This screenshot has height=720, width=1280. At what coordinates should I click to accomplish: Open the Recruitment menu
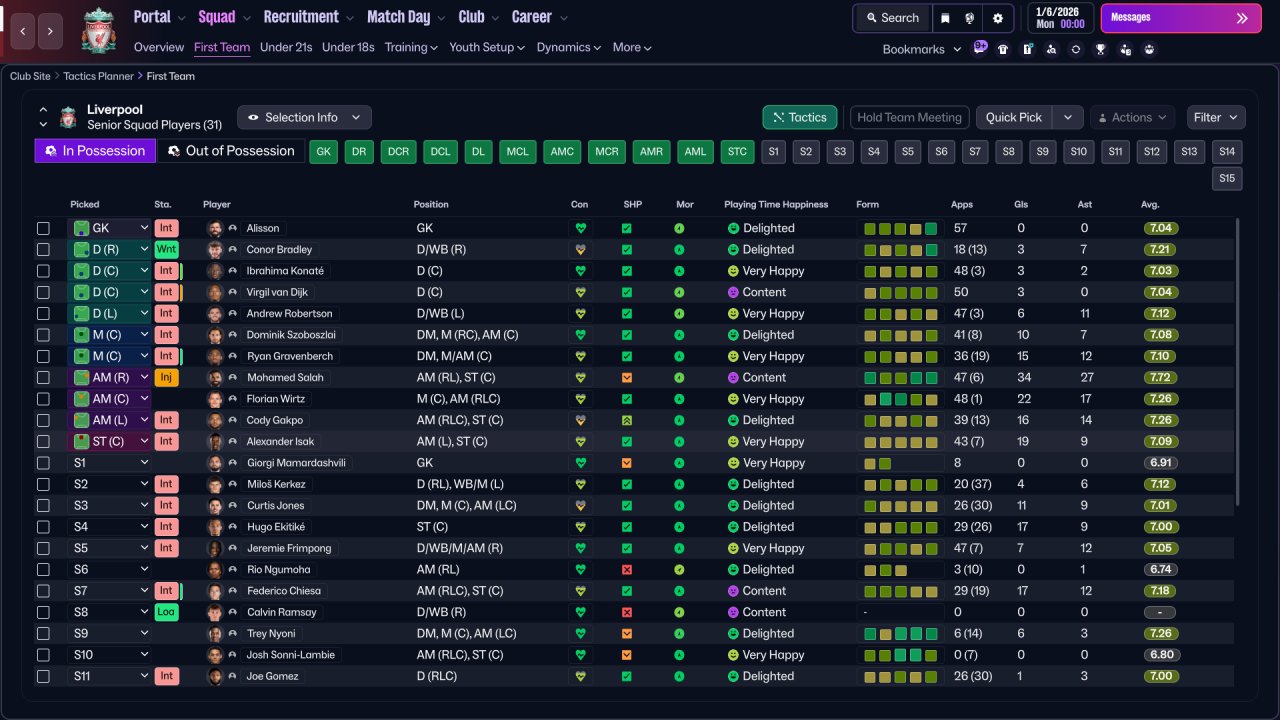(309, 17)
